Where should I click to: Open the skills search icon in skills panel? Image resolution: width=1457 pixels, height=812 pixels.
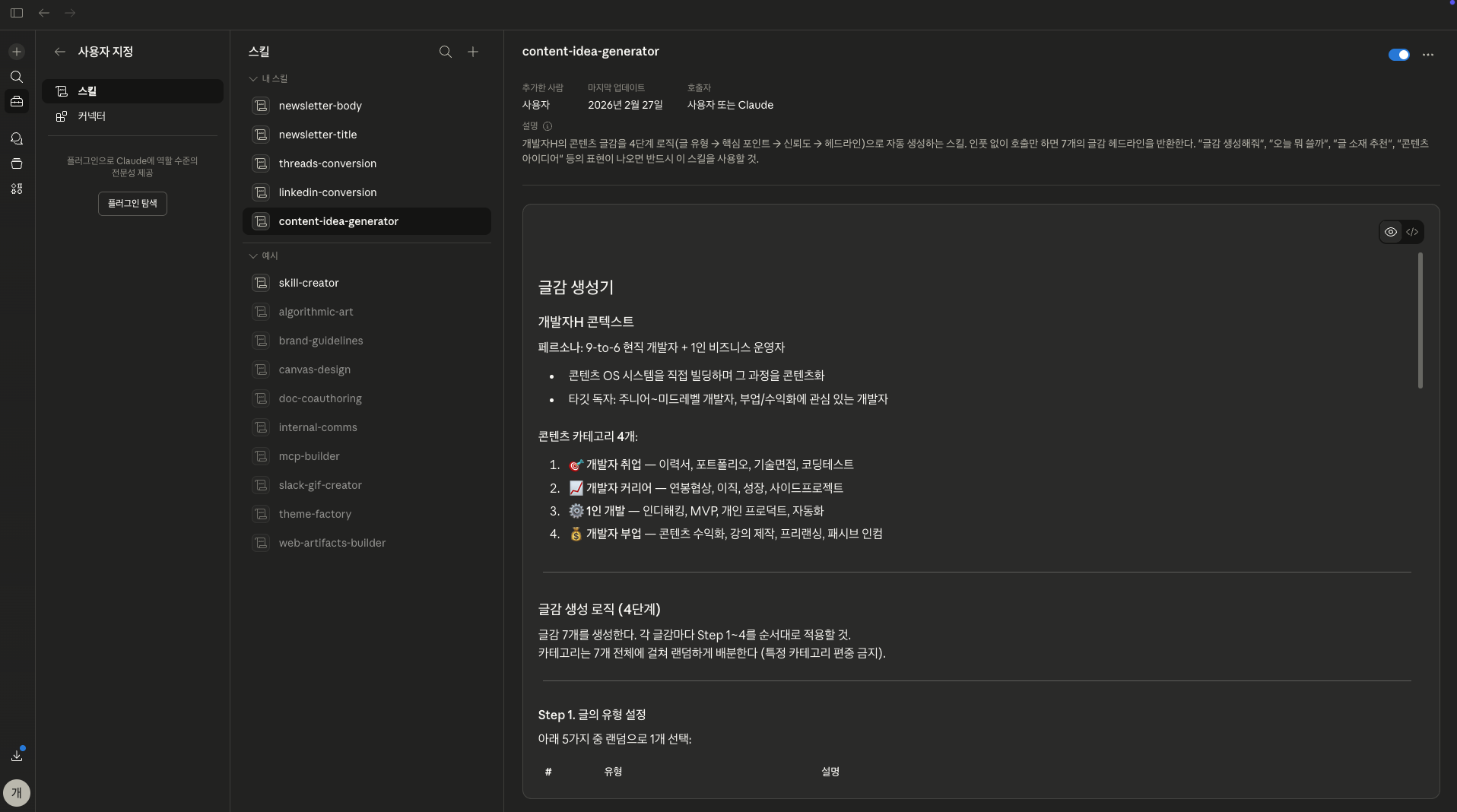[x=445, y=52]
